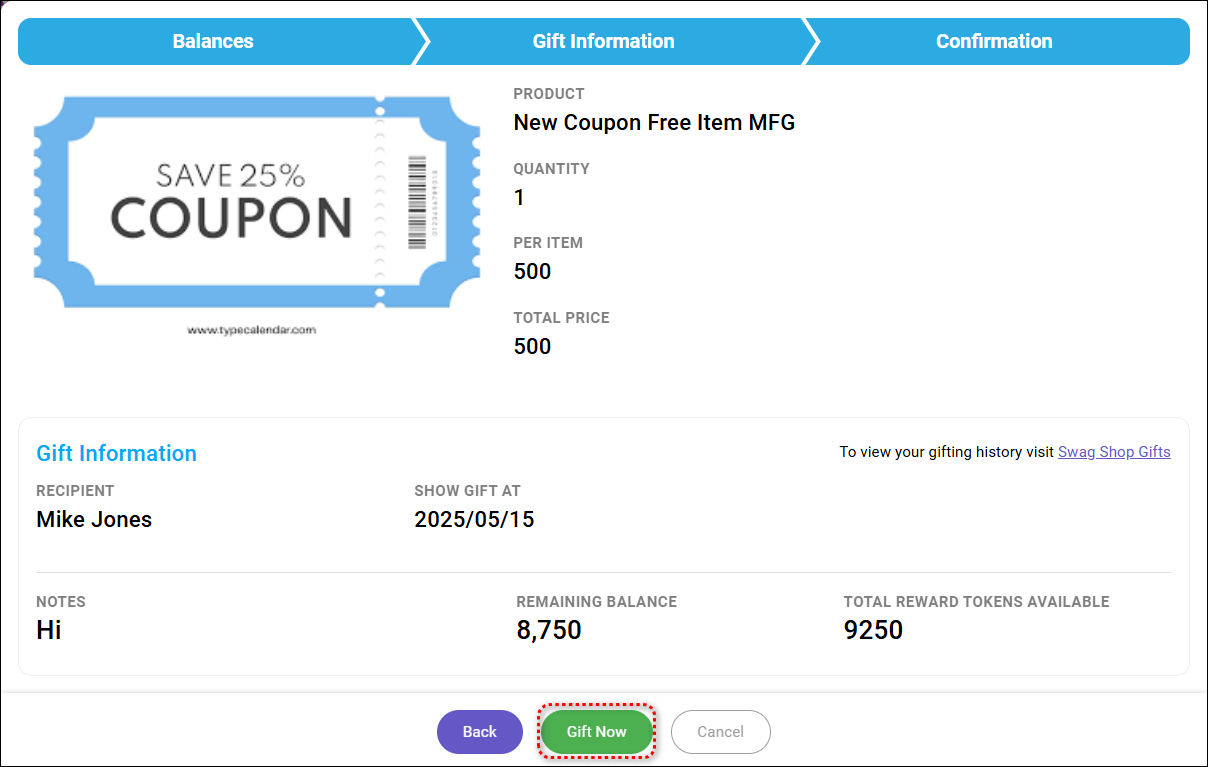Click the notes text Hi
1208x767 pixels.
[49, 630]
